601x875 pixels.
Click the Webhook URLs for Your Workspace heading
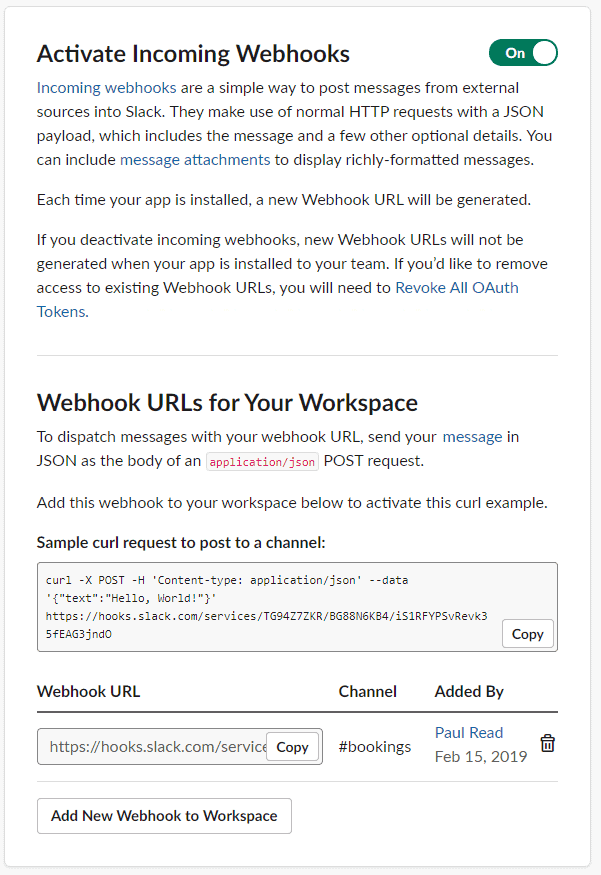click(x=227, y=403)
